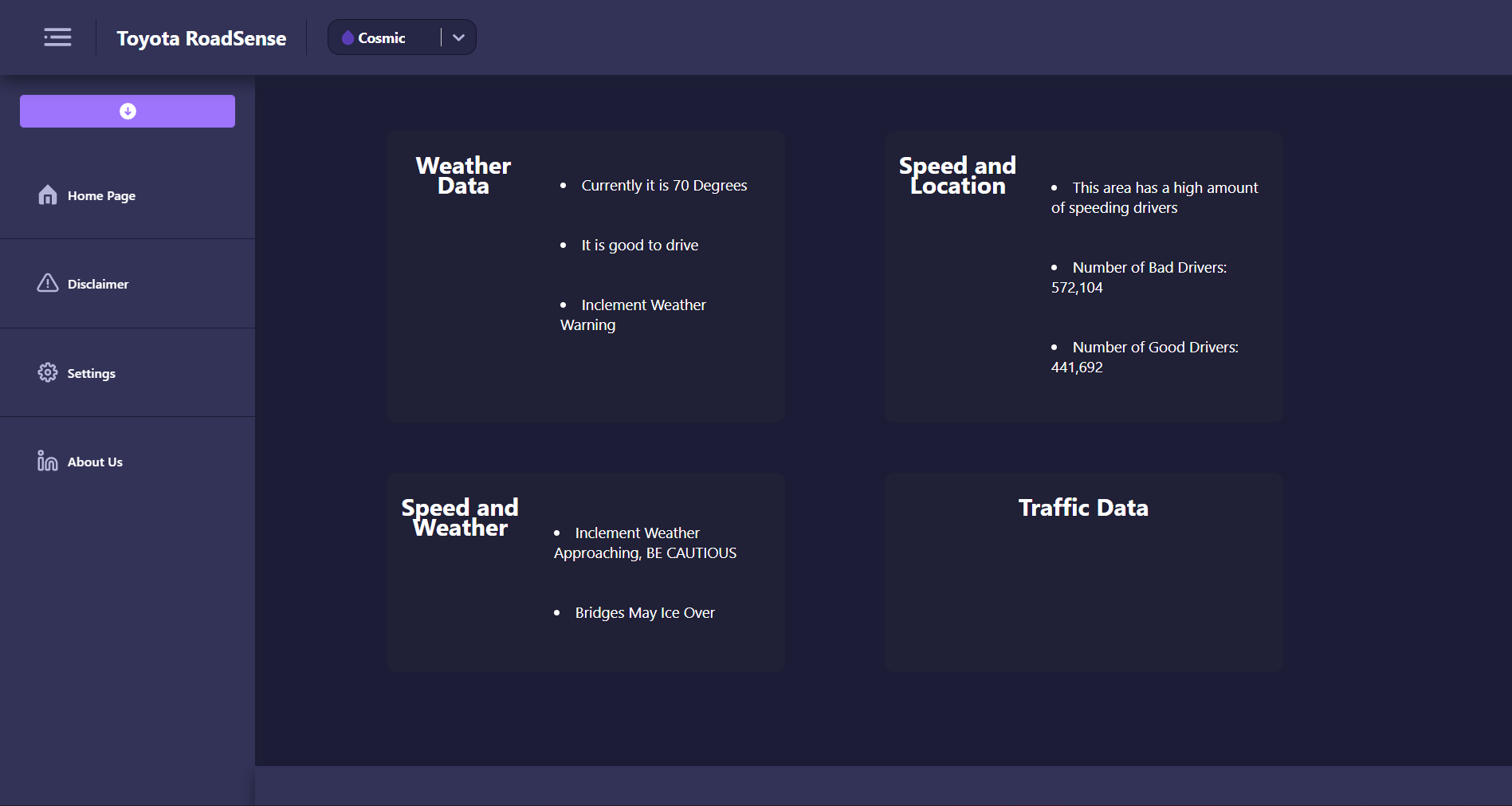Select the Home Page house icon
The image size is (1512, 806).
click(47, 195)
